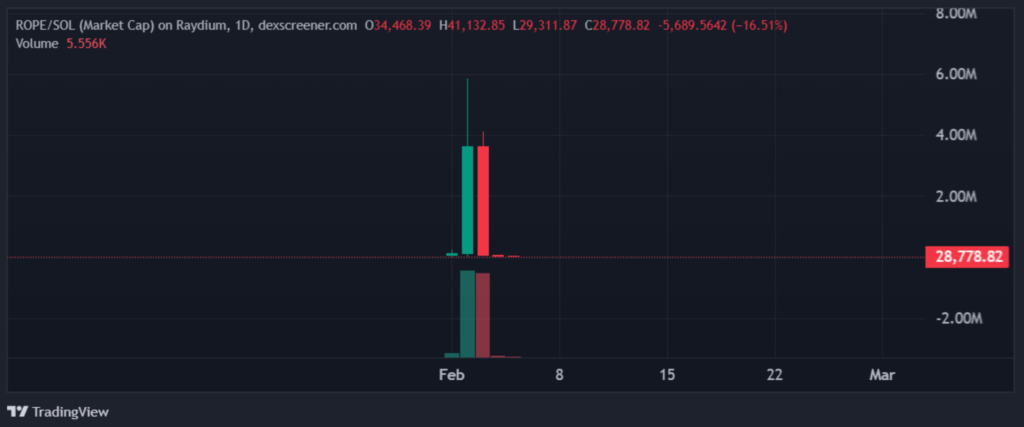Click the 15 date axis label
The height and width of the screenshot is (427, 1024).
pyautogui.click(x=667, y=375)
